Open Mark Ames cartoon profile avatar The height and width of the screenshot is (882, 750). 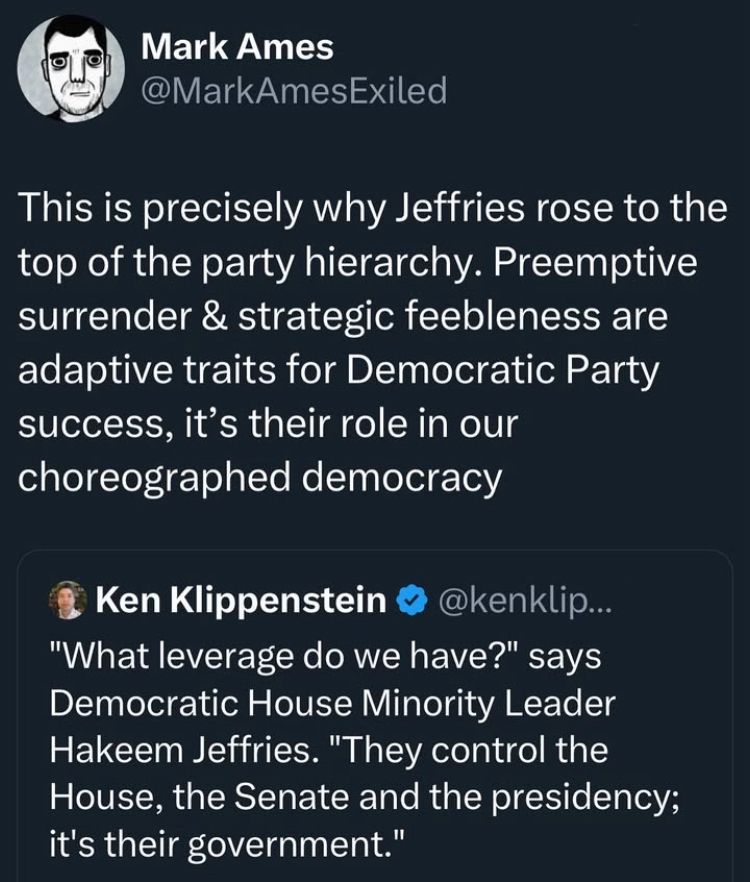[x=71, y=68]
